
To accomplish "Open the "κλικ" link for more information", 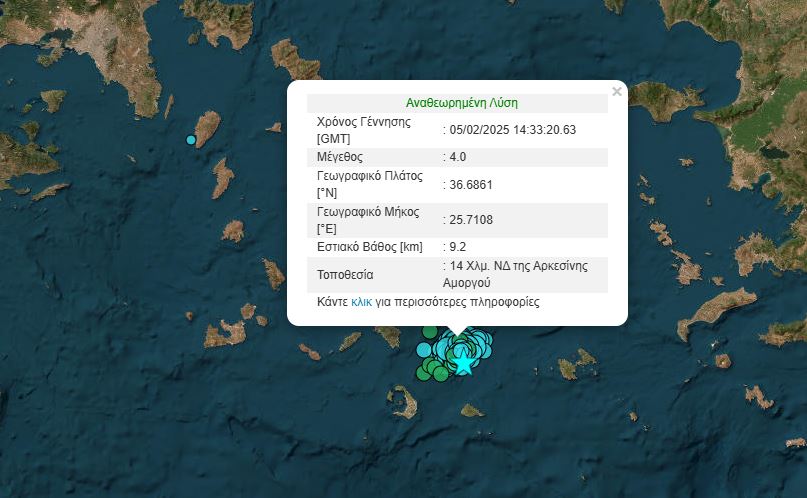I will 361,301.
